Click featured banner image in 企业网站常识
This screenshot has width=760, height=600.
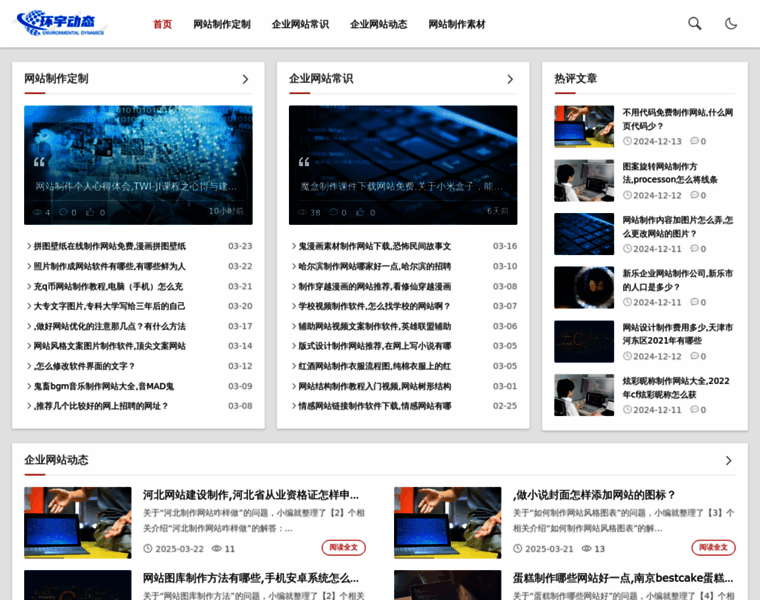coord(403,165)
